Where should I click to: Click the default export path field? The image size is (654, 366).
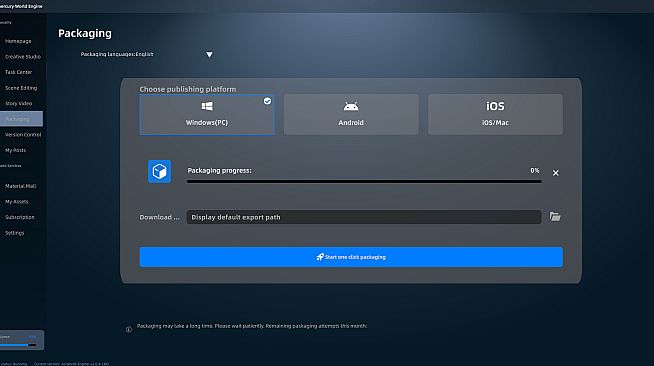[364, 217]
